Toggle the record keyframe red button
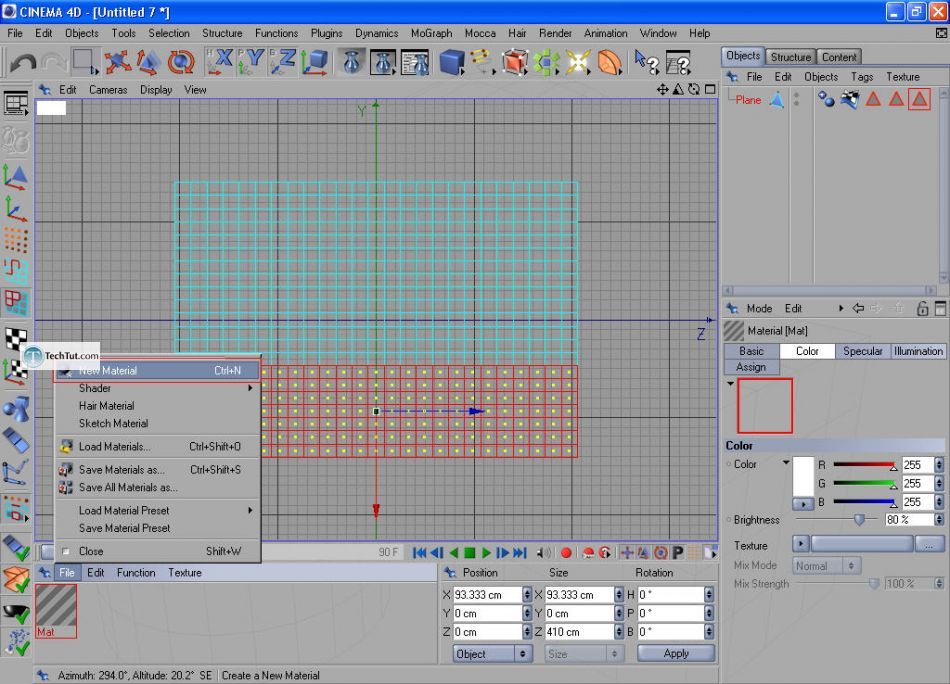Image resolution: width=950 pixels, height=684 pixels. click(x=566, y=553)
